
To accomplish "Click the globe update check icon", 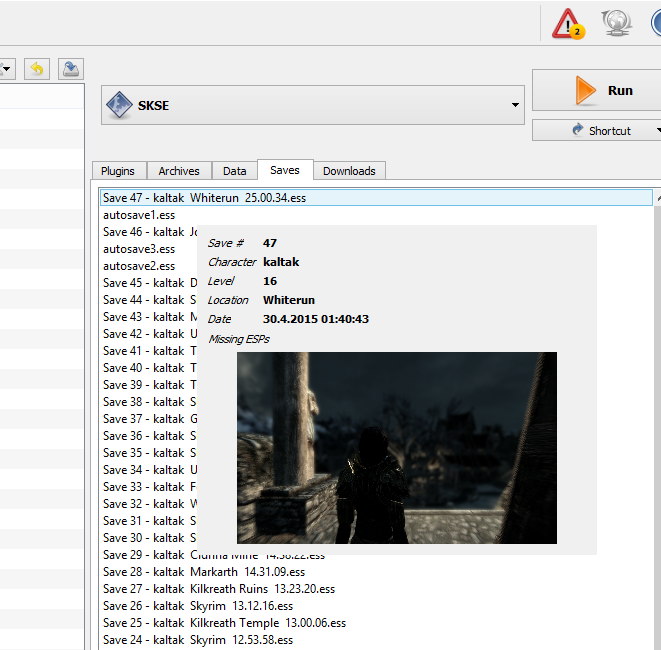I will [x=616, y=23].
